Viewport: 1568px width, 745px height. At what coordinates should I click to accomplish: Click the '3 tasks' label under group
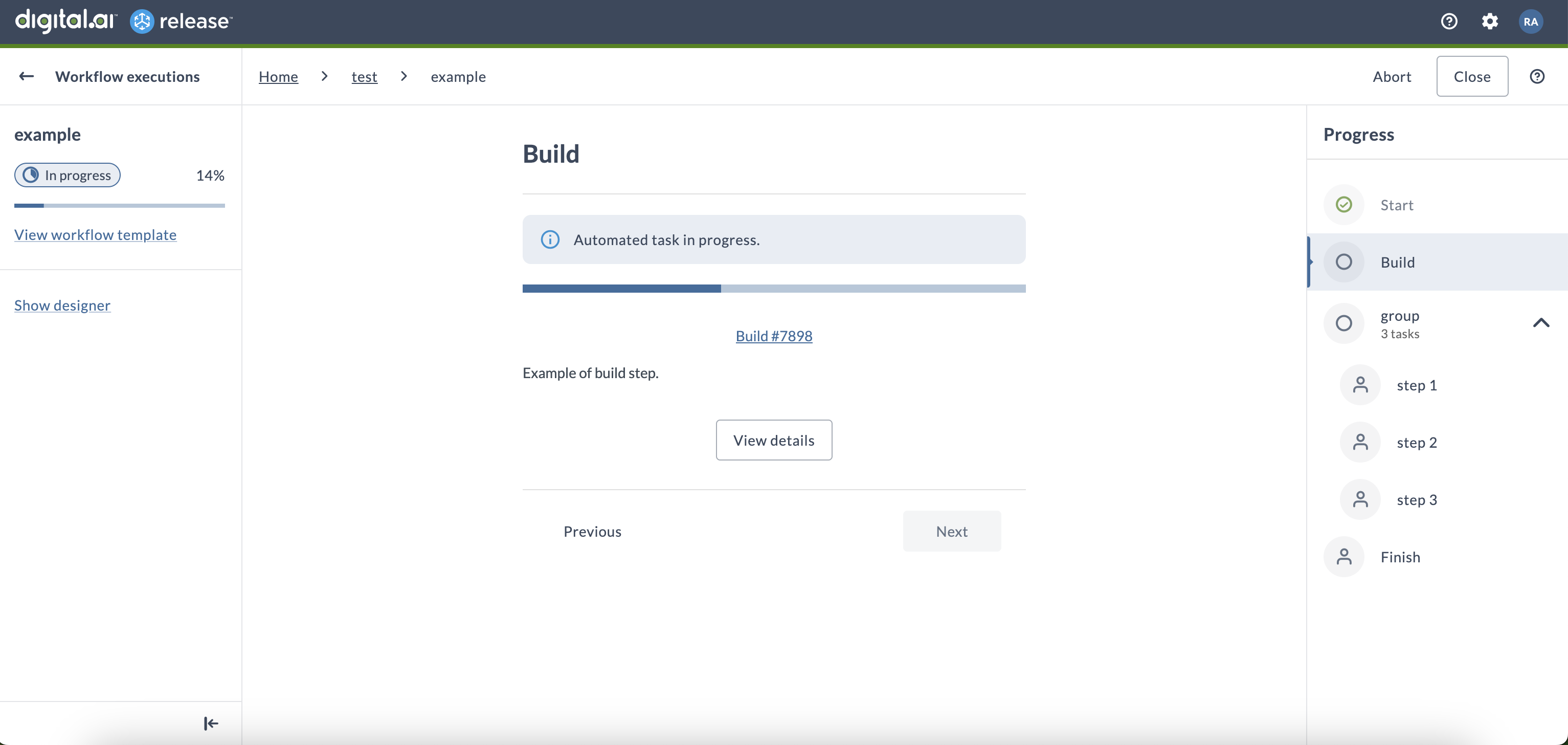pos(1399,334)
